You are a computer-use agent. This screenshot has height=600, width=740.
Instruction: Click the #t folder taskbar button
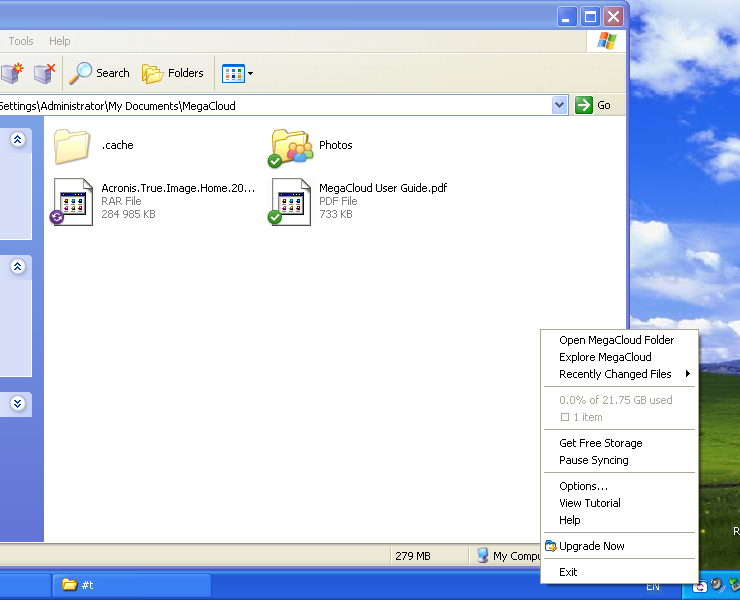pos(132,585)
